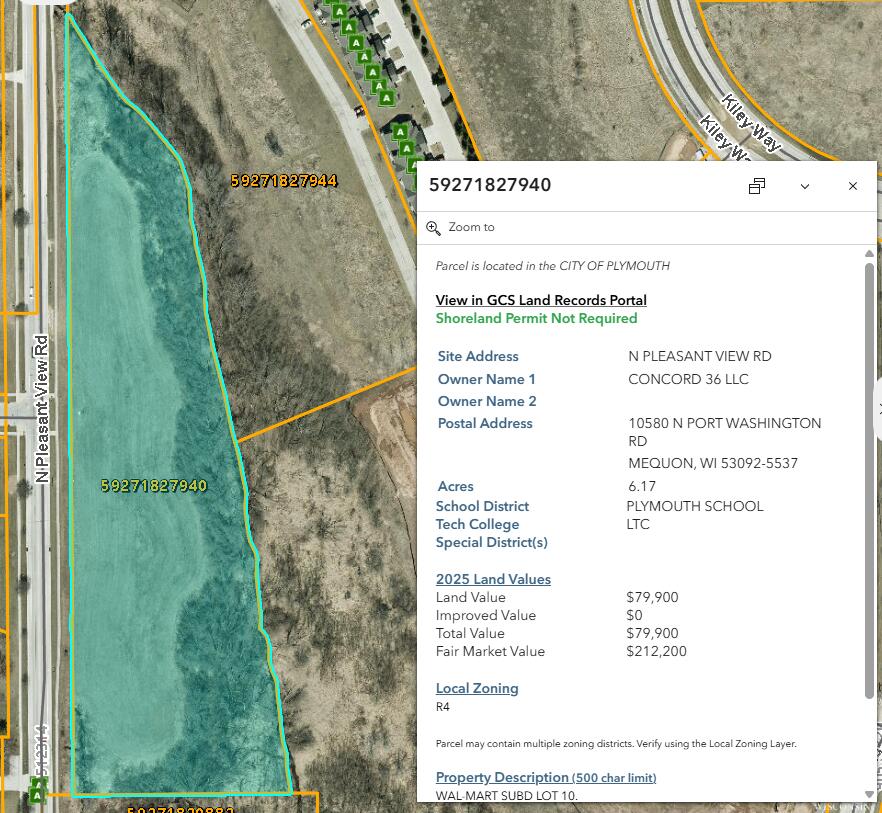This screenshot has height=813, width=882.
Task: Open the 2025 Land Values link
Action: 493,579
